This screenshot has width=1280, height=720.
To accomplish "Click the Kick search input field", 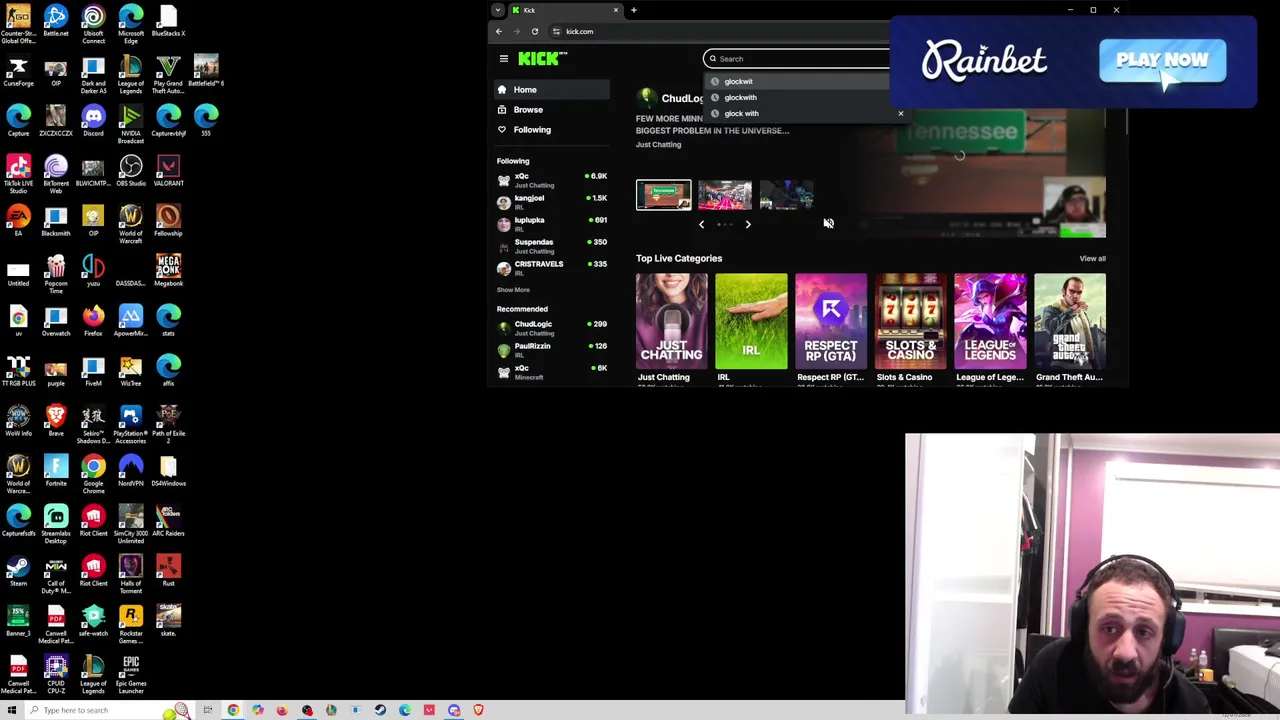I will pos(796,59).
